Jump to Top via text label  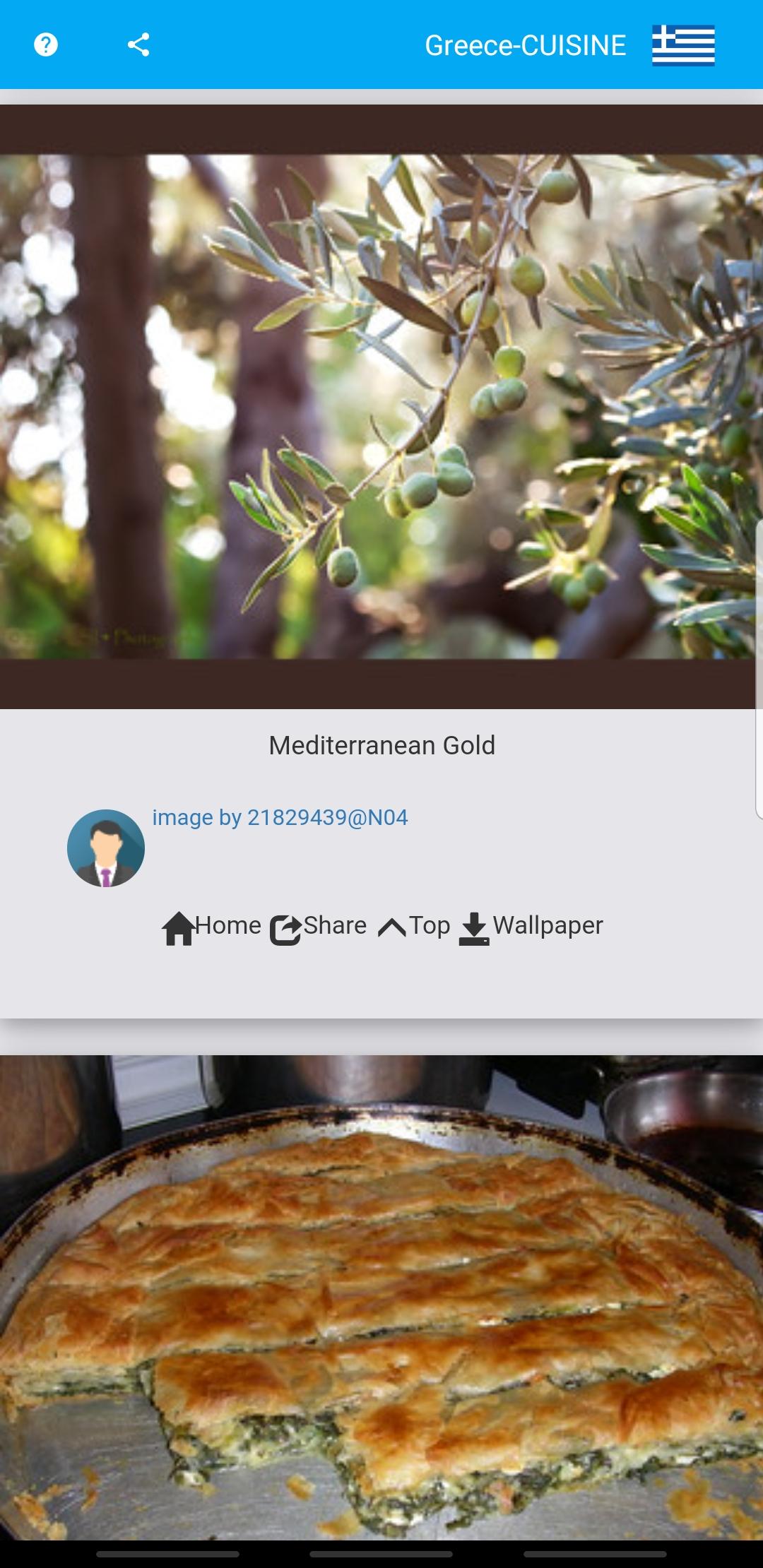430,925
